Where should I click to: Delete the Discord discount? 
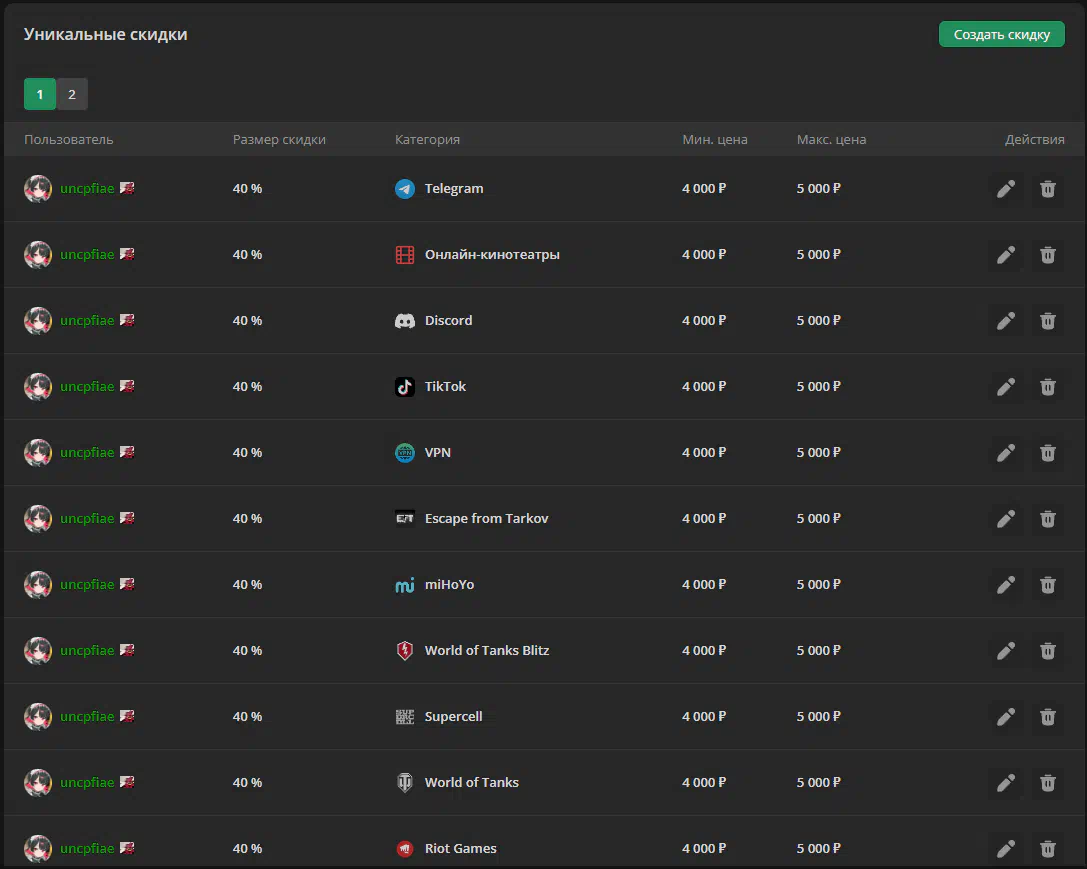pyautogui.click(x=1047, y=321)
